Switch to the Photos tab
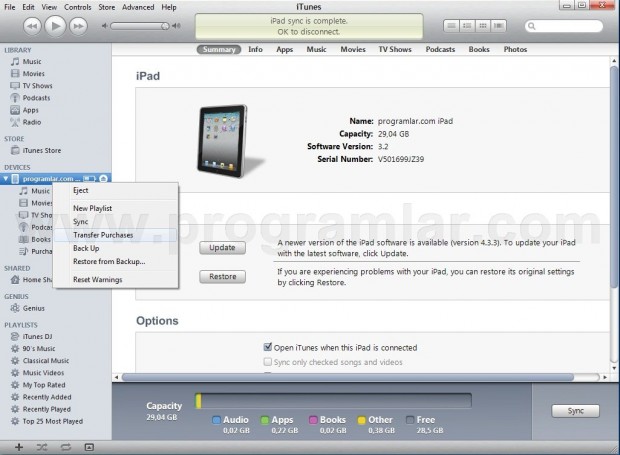The image size is (620, 455). pyautogui.click(x=515, y=49)
